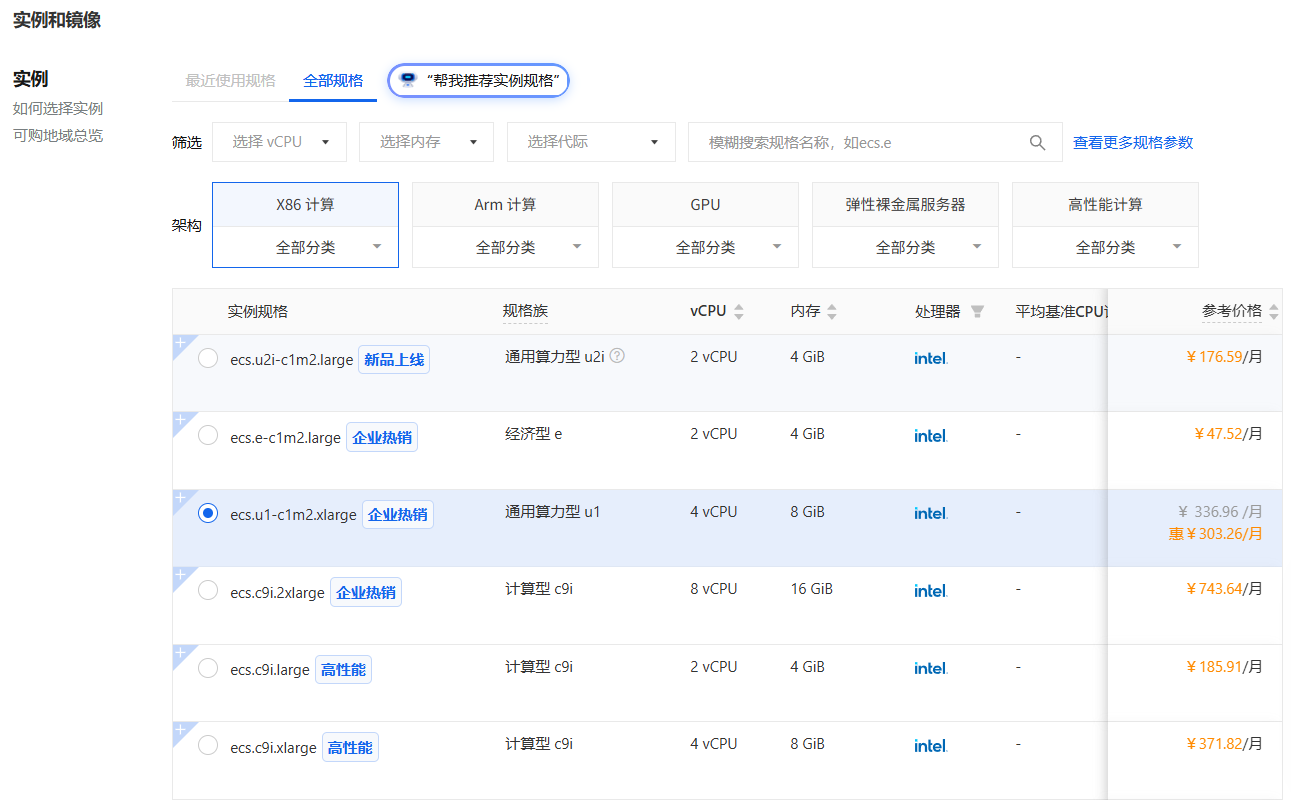1291x800 pixels.
Task: Open 查看更多规格参数 link
Action: [1133, 143]
